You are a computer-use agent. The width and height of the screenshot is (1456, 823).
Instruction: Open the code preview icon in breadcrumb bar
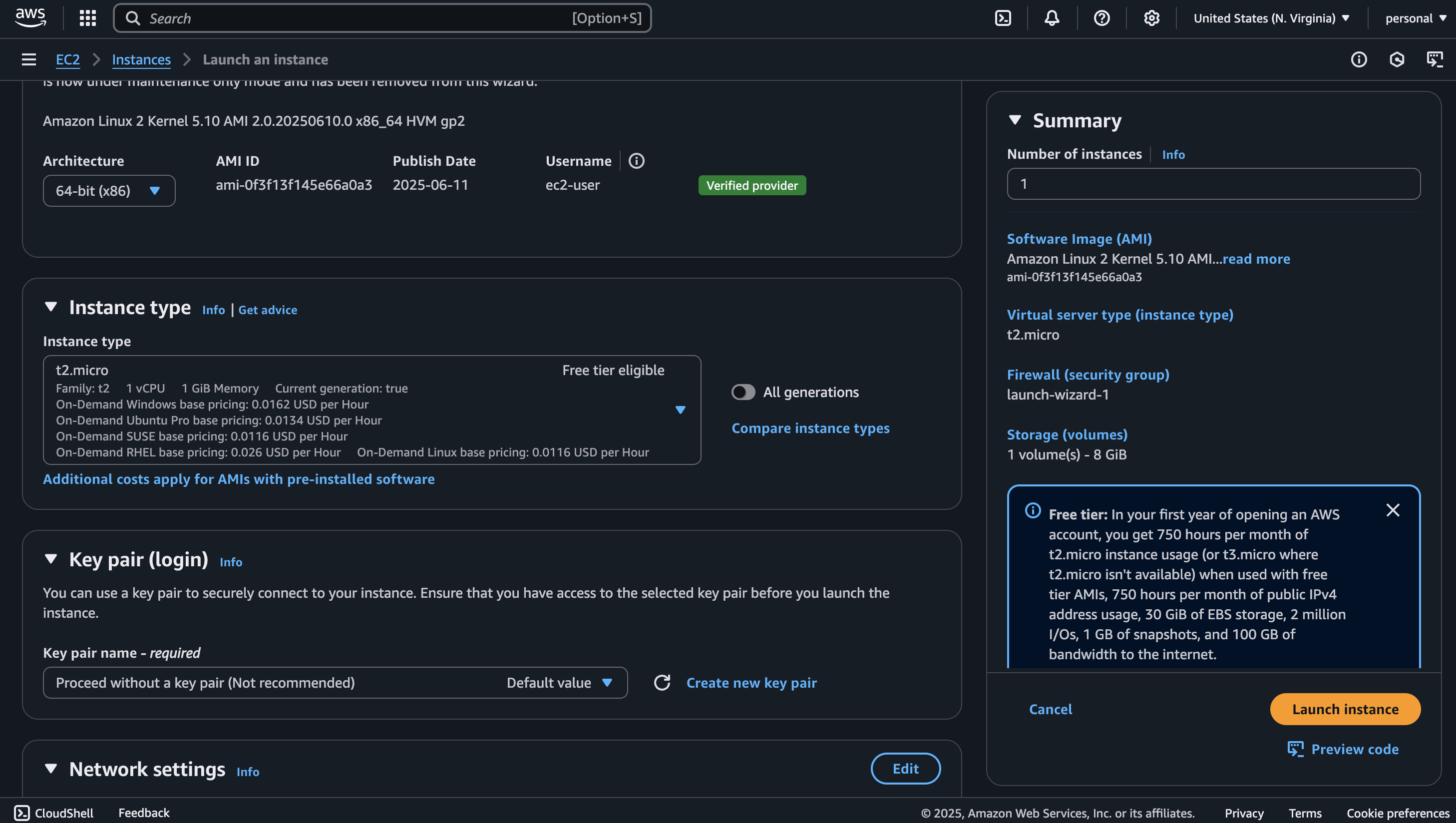(1435, 59)
